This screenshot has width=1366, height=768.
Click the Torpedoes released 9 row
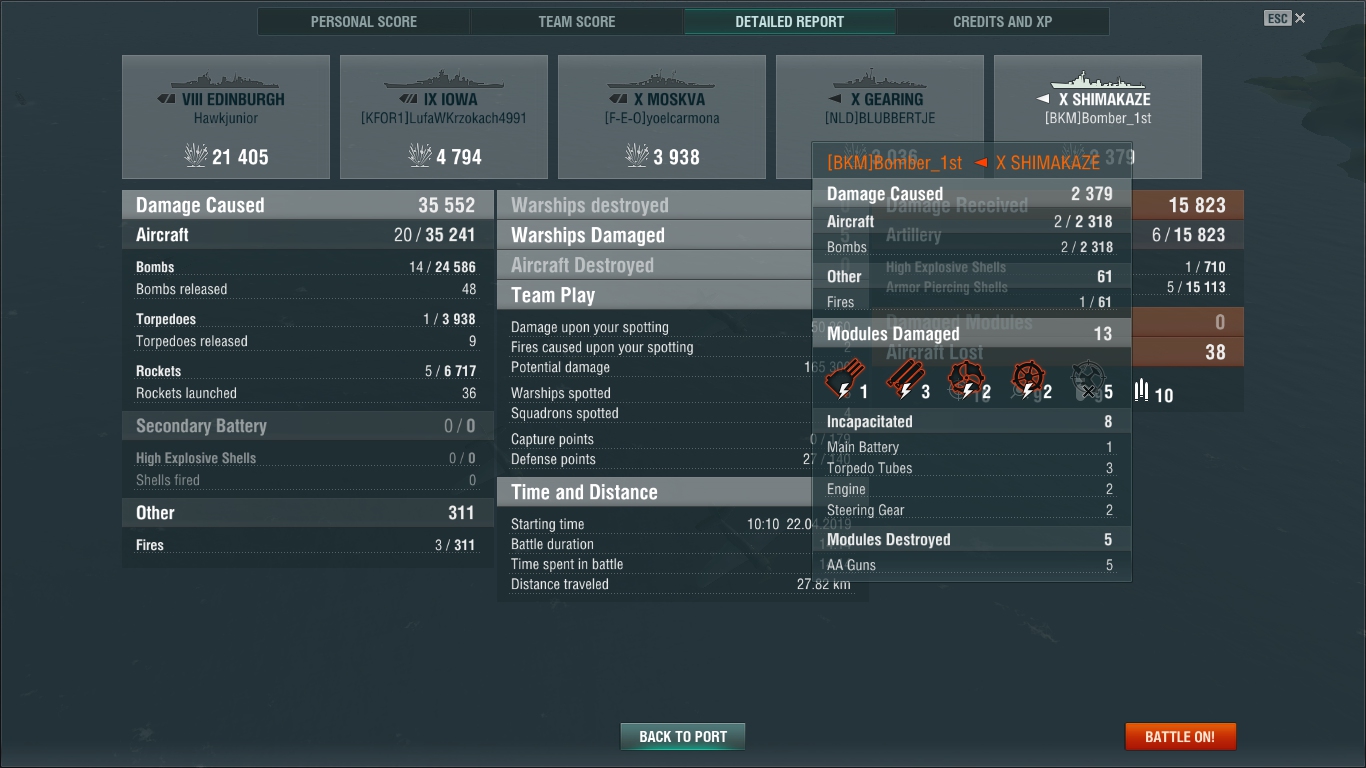307,341
